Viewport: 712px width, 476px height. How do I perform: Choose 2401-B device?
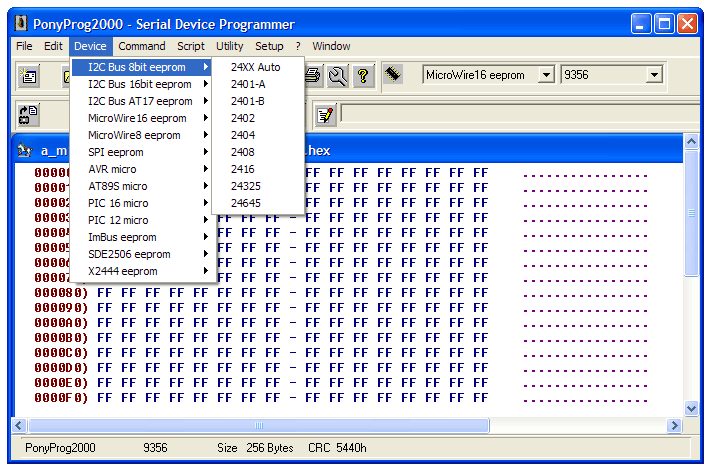258,101
